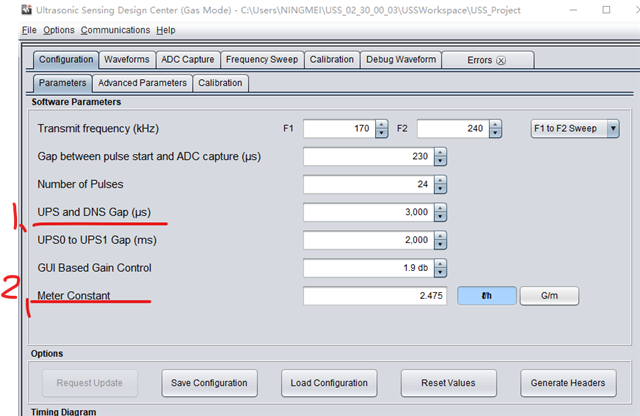This screenshot has width=640, height=416.
Task: Switch to the ADC Capture tab
Action: (188, 60)
